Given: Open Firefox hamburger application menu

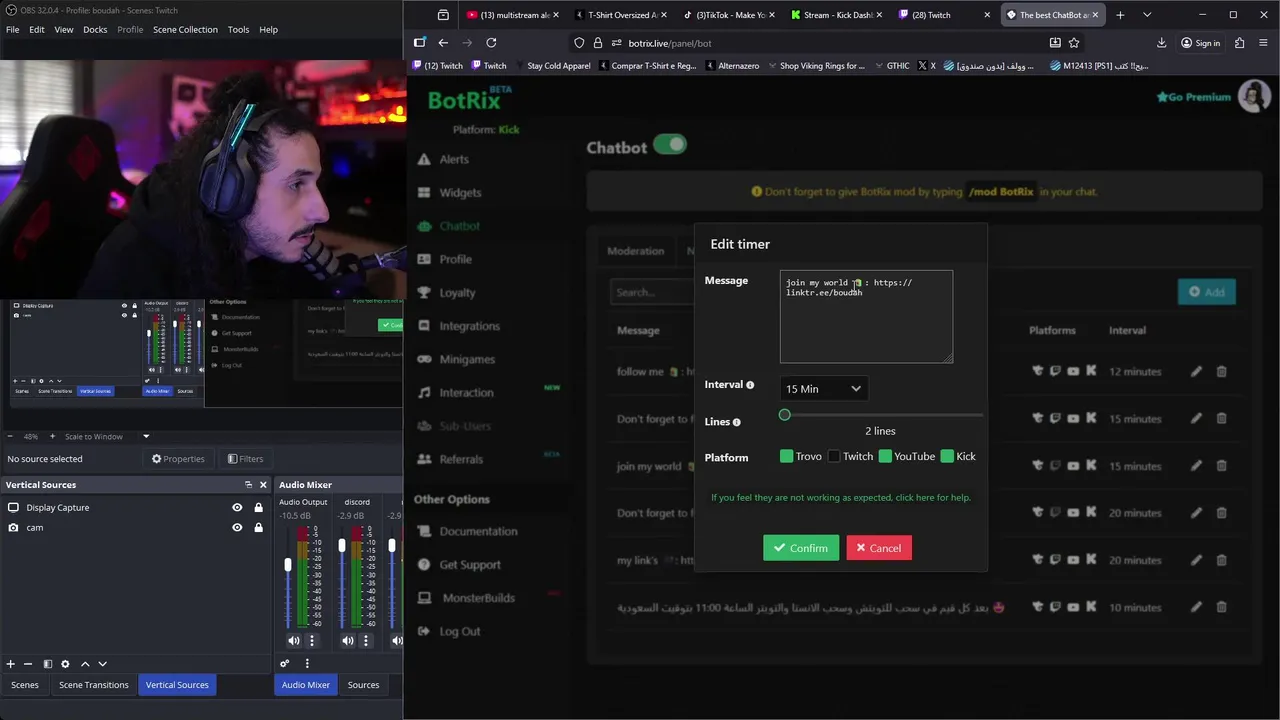Looking at the screenshot, I should tap(1265, 43).
